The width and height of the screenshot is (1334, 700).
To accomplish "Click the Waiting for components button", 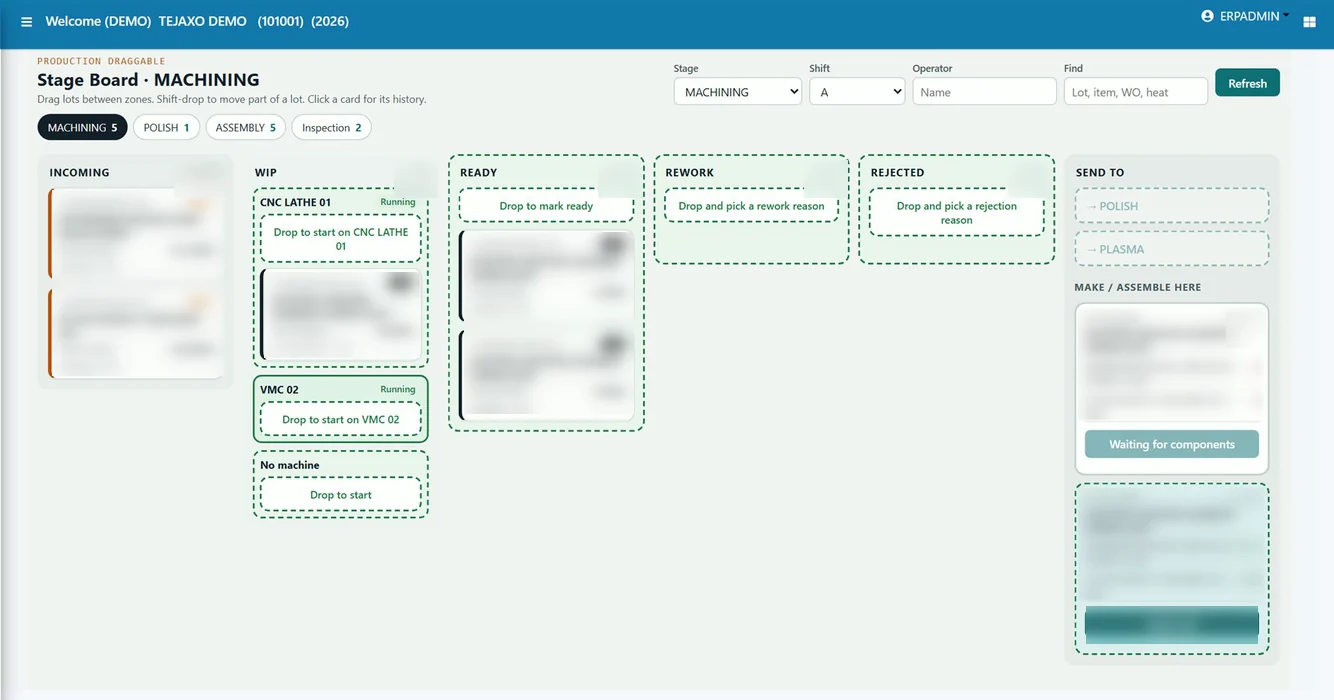I will [x=1172, y=444].
